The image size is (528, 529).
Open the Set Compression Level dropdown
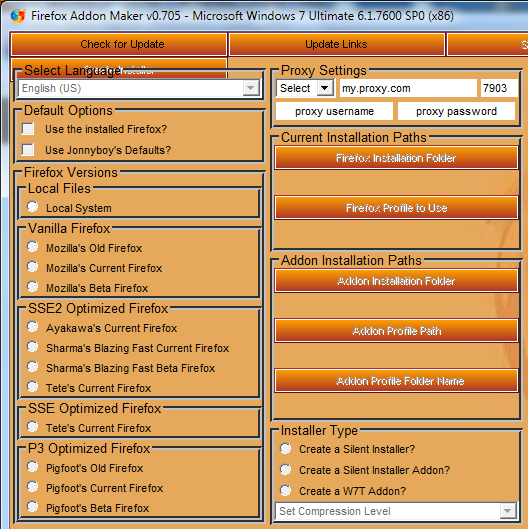396,511
